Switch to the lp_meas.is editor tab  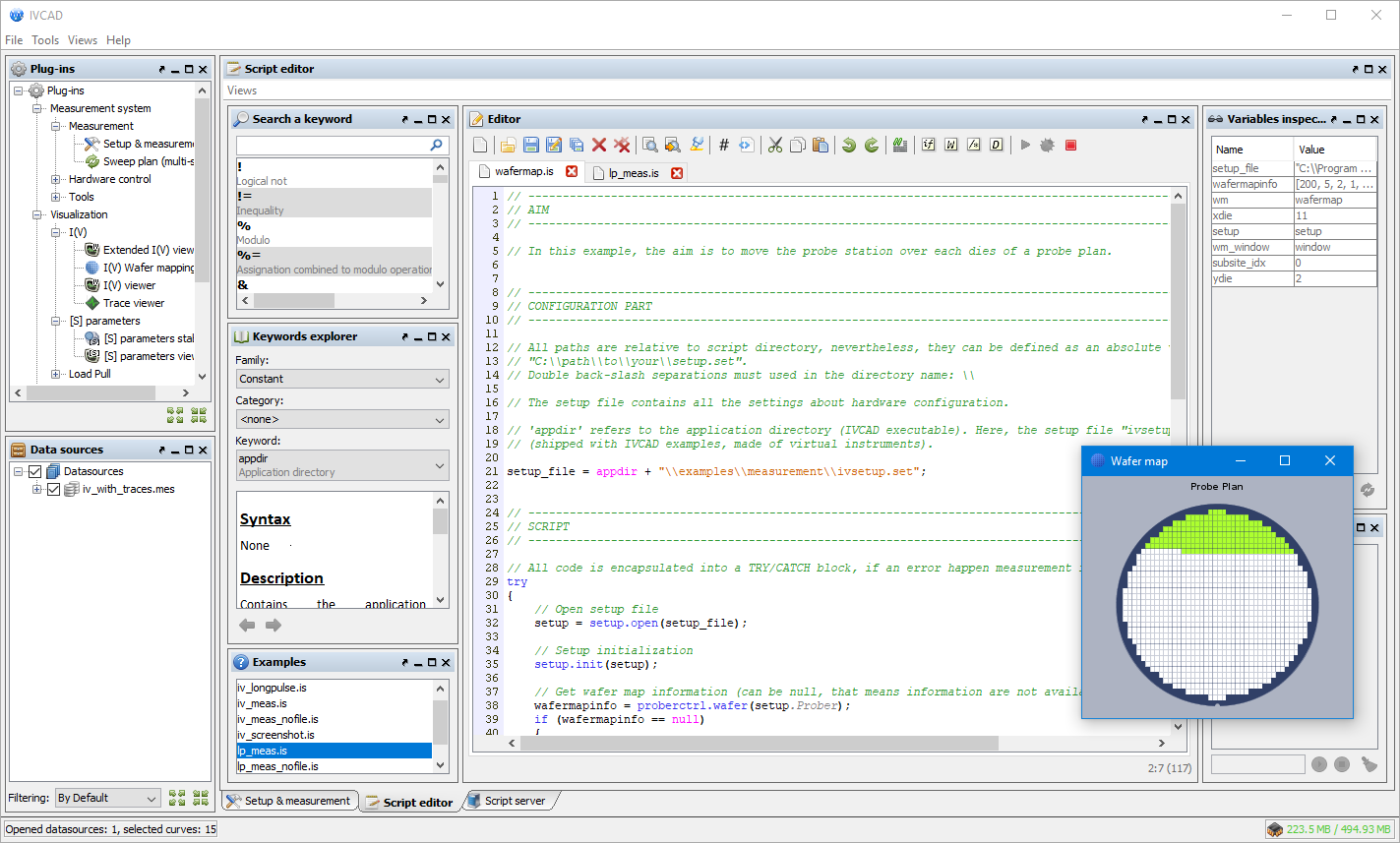(x=634, y=172)
